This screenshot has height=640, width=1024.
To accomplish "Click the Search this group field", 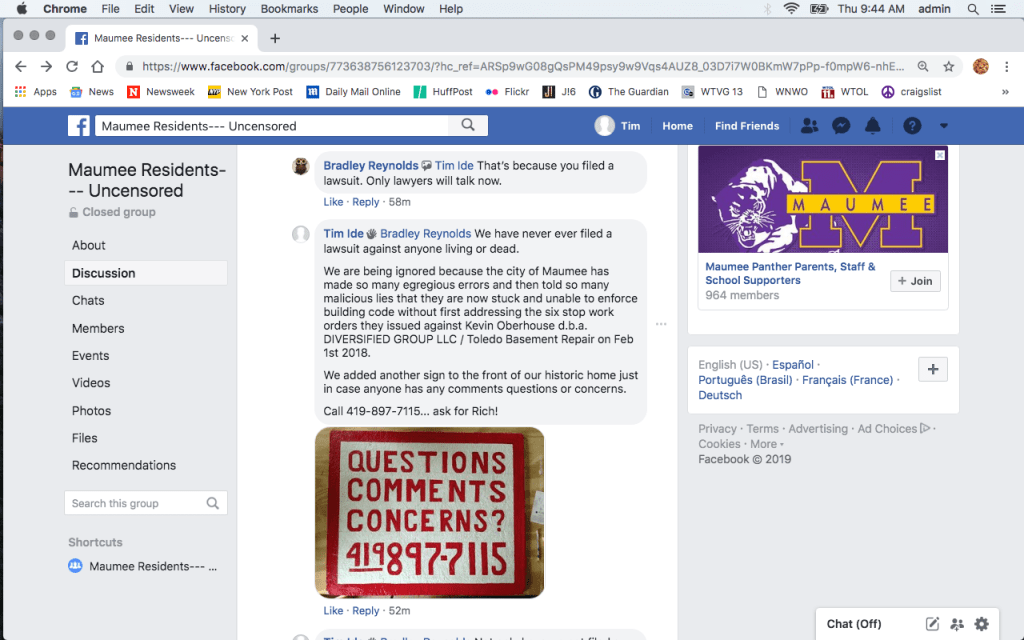I will click(135, 503).
